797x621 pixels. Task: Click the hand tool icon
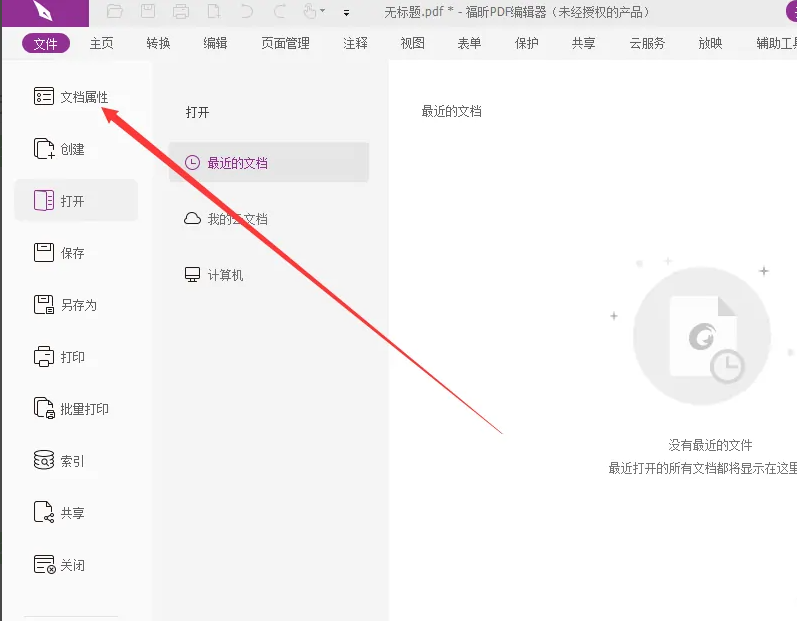310,11
